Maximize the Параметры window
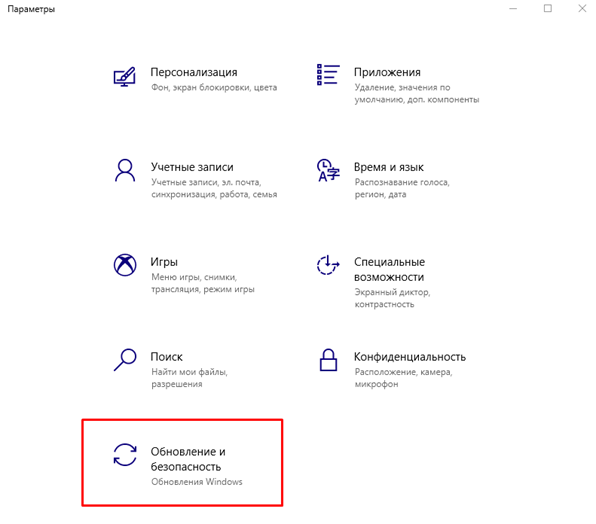Image resolution: width=596 pixels, height=524 pixels. click(x=548, y=8)
